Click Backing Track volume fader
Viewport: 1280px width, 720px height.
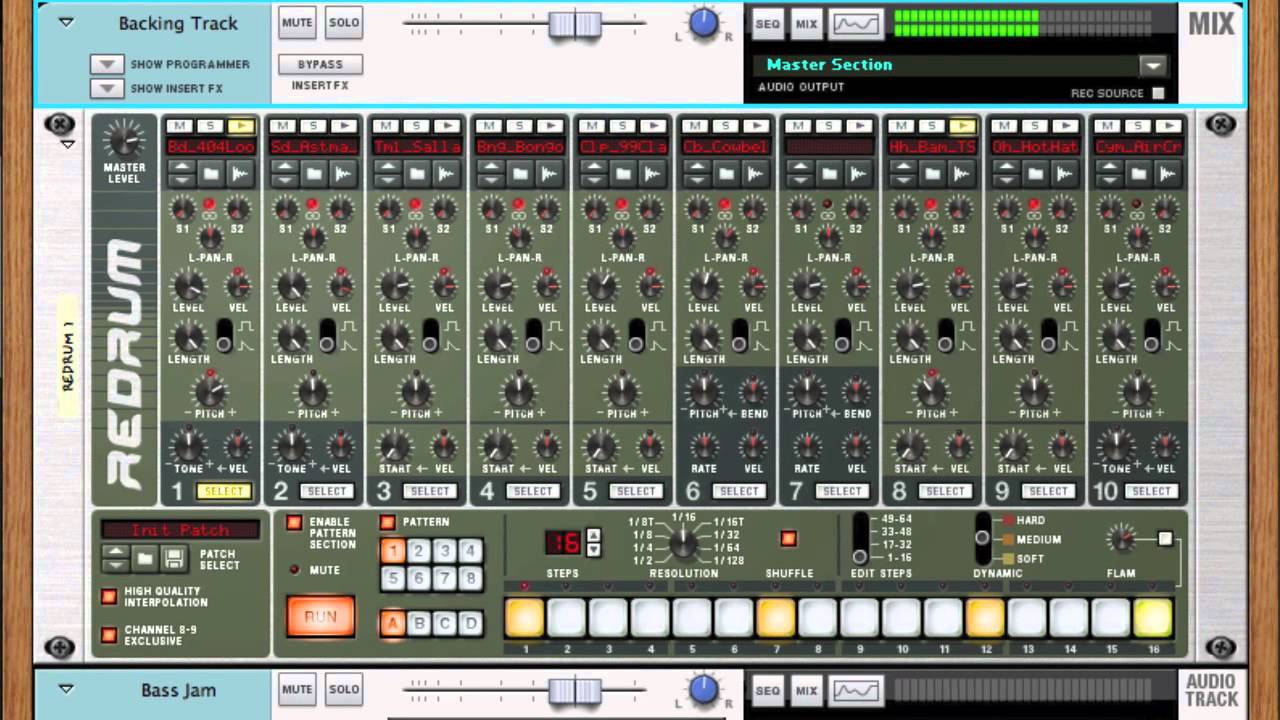click(x=575, y=24)
